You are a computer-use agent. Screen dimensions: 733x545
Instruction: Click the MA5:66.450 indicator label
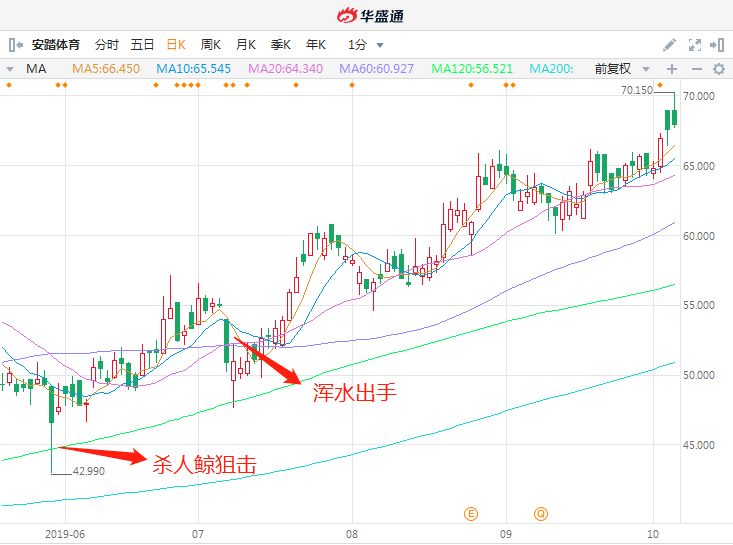pyautogui.click(x=106, y=69)
